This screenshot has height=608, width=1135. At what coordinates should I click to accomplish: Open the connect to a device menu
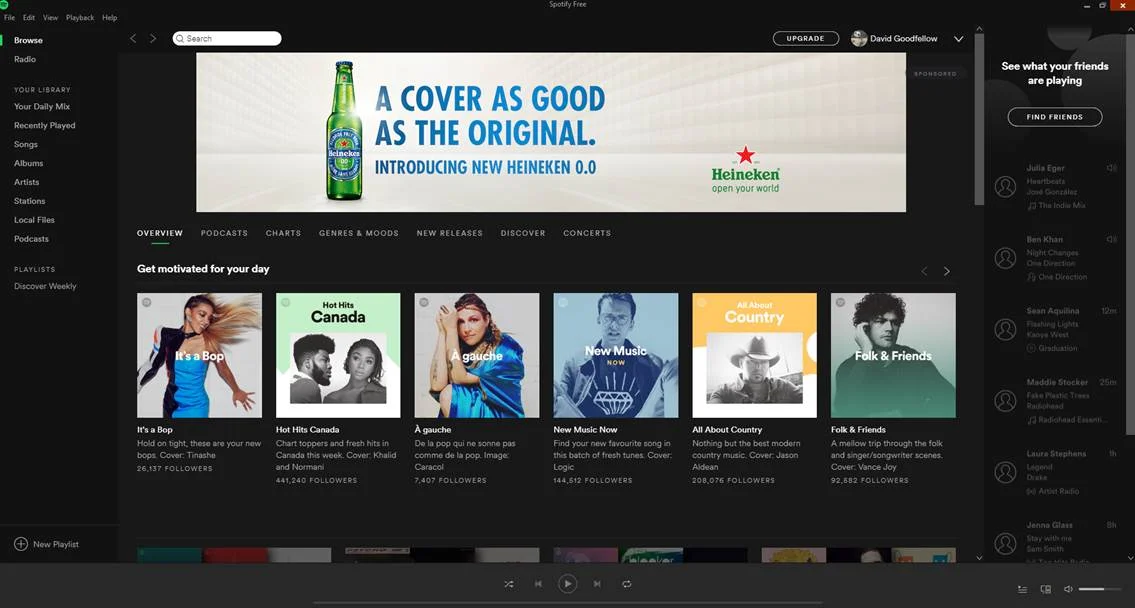[1045, 590]
